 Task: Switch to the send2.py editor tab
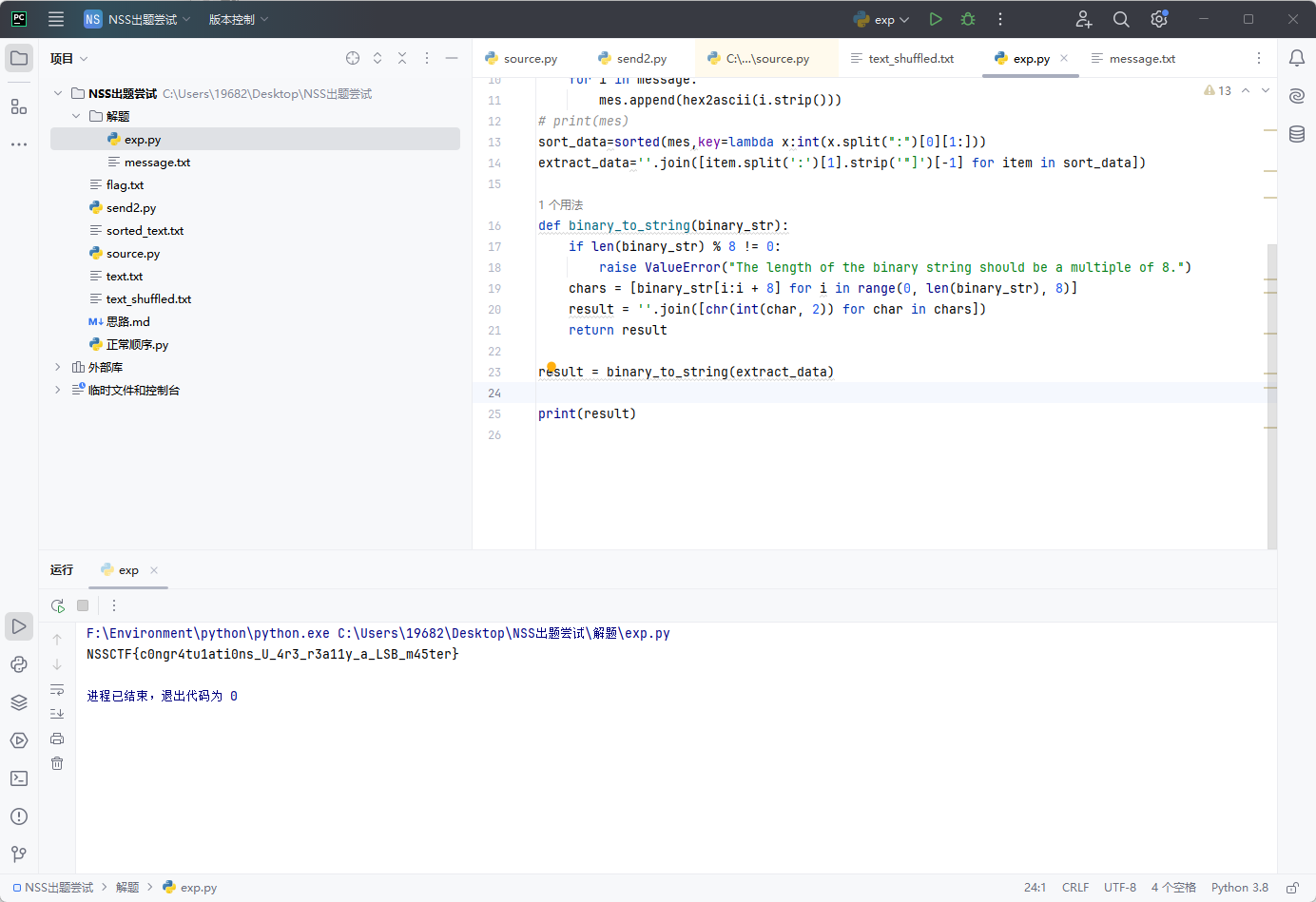click(x=641, y=59)
